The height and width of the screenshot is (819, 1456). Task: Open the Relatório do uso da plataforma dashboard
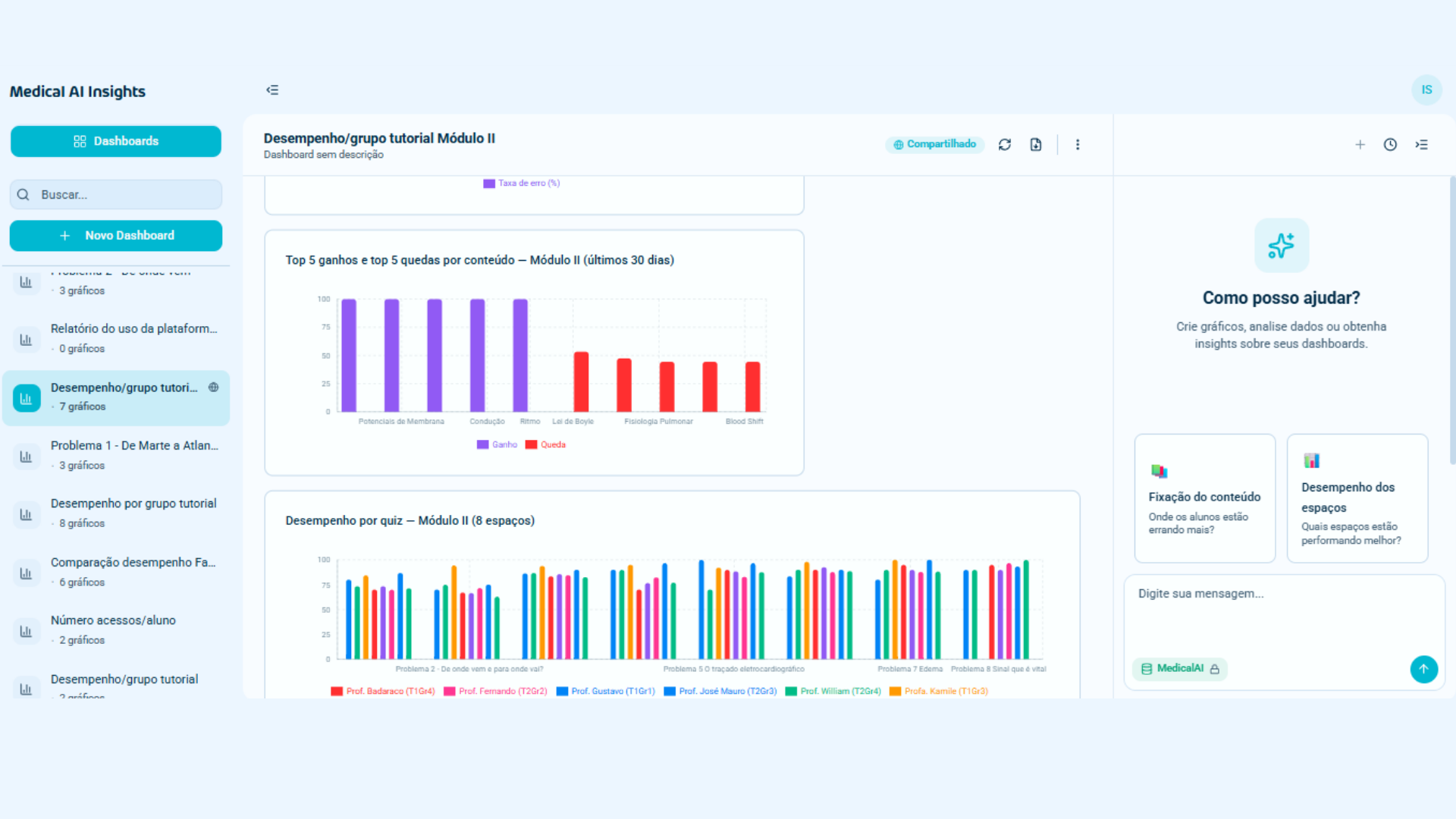(116, 338)
